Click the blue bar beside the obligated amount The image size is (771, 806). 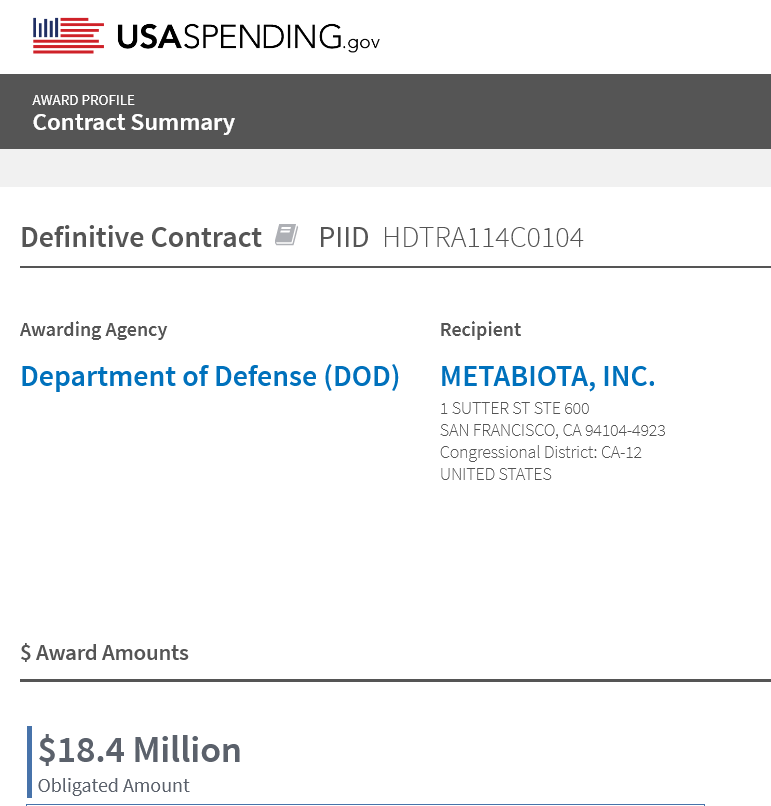pyautogui.click(x=30, y=762)
